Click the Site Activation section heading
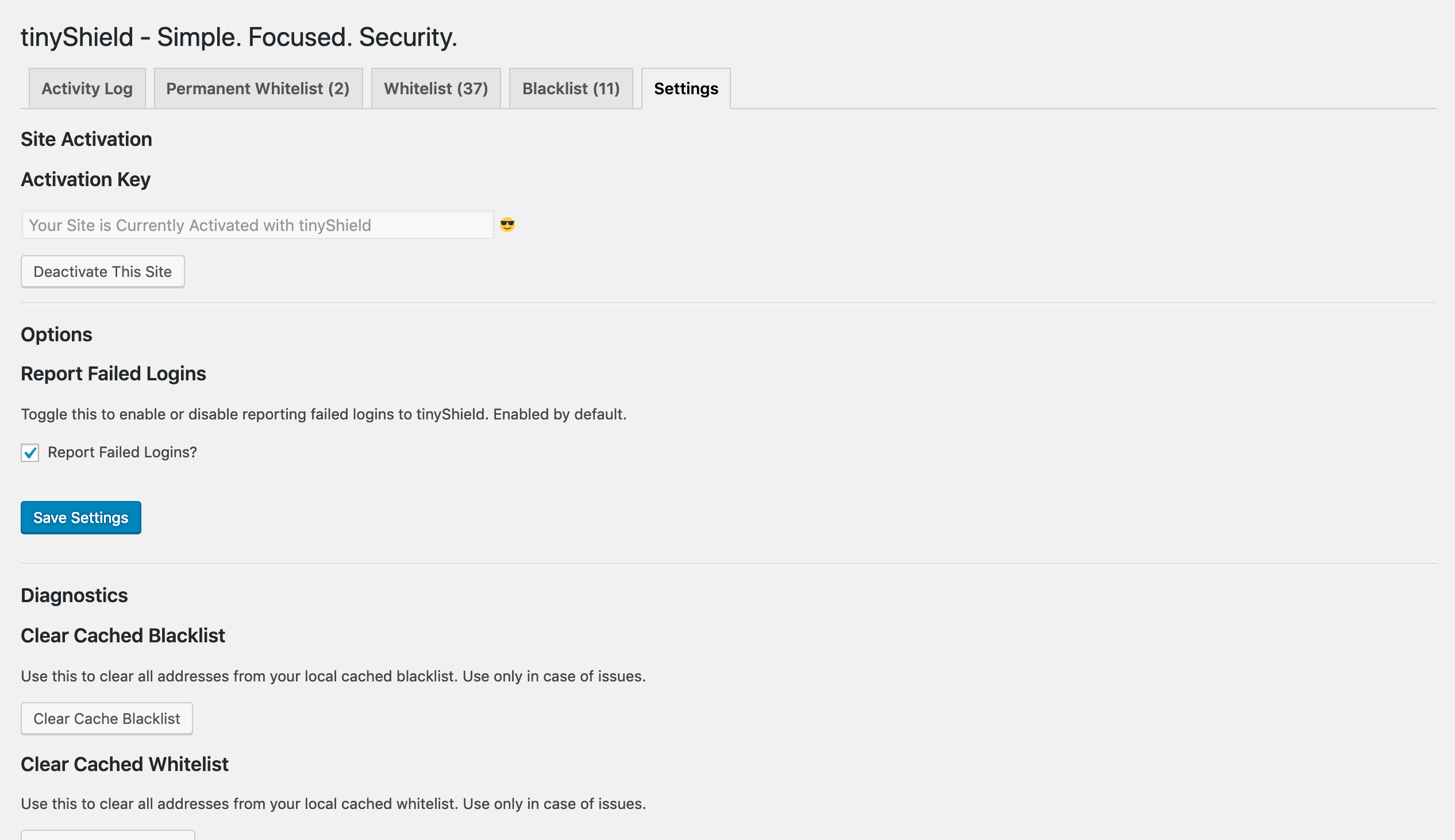Image resolution: width=1455 pixels, height=840 pixels. (87, 139)
